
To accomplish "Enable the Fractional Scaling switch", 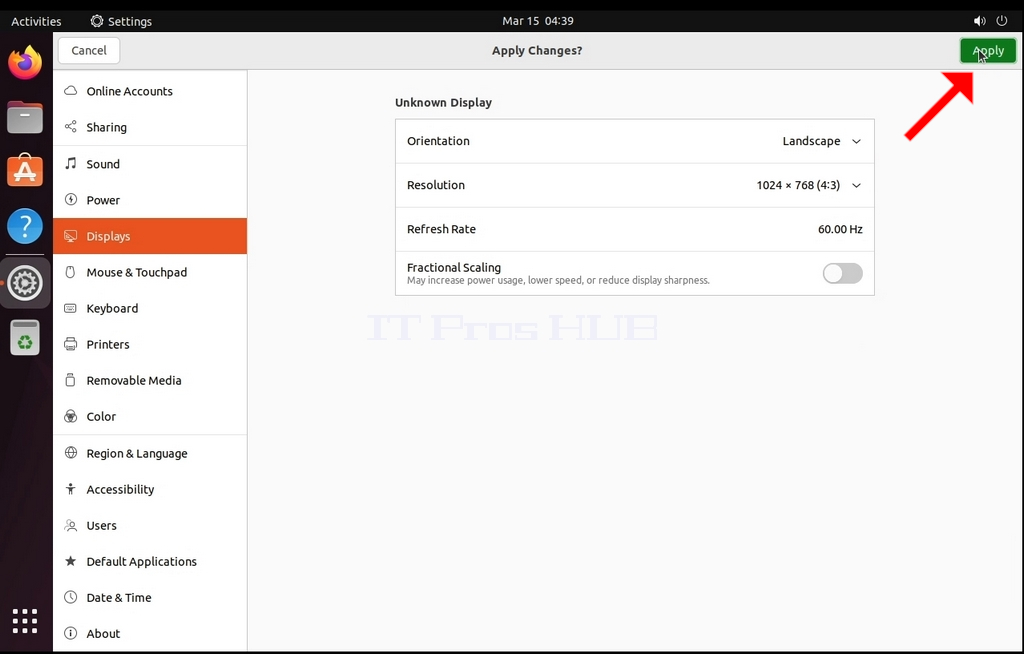I will pos(842,273).
